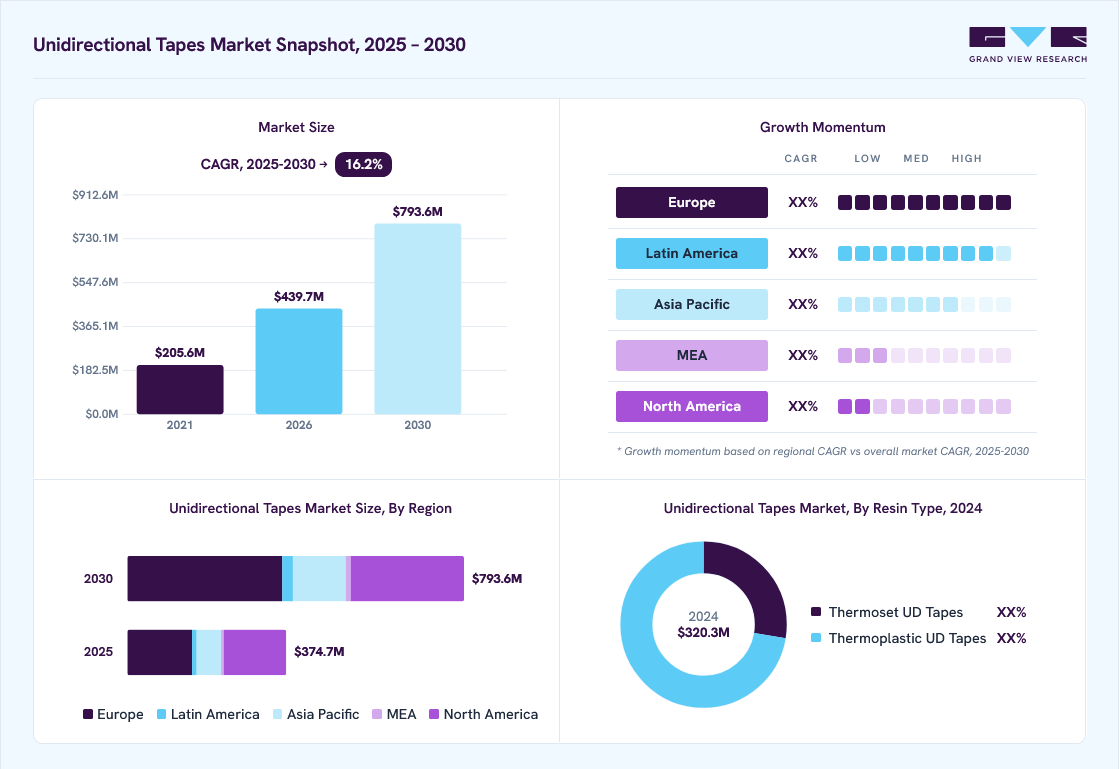Click the 2021 market size bar
This screenshot has width=1120, height=769.
tap(180, 390)
